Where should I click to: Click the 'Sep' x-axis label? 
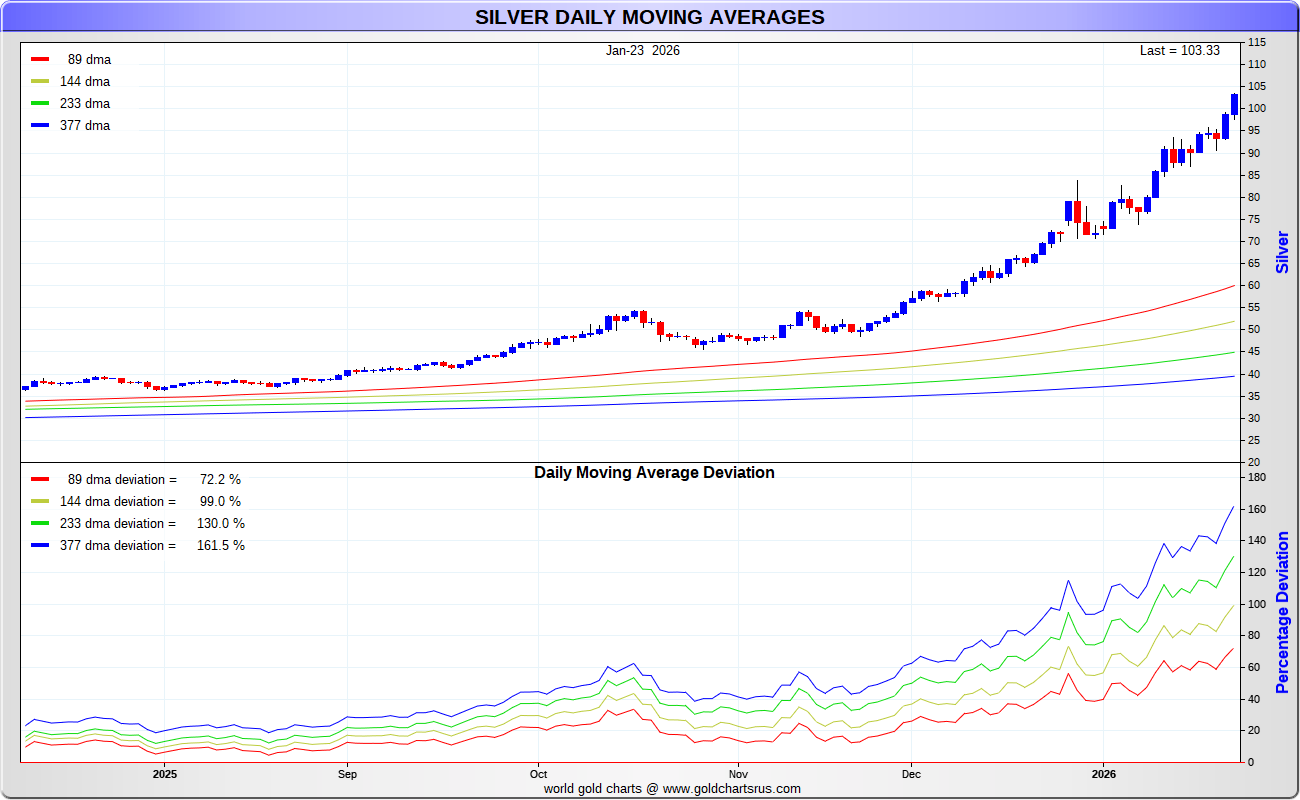tap(347, 774)
